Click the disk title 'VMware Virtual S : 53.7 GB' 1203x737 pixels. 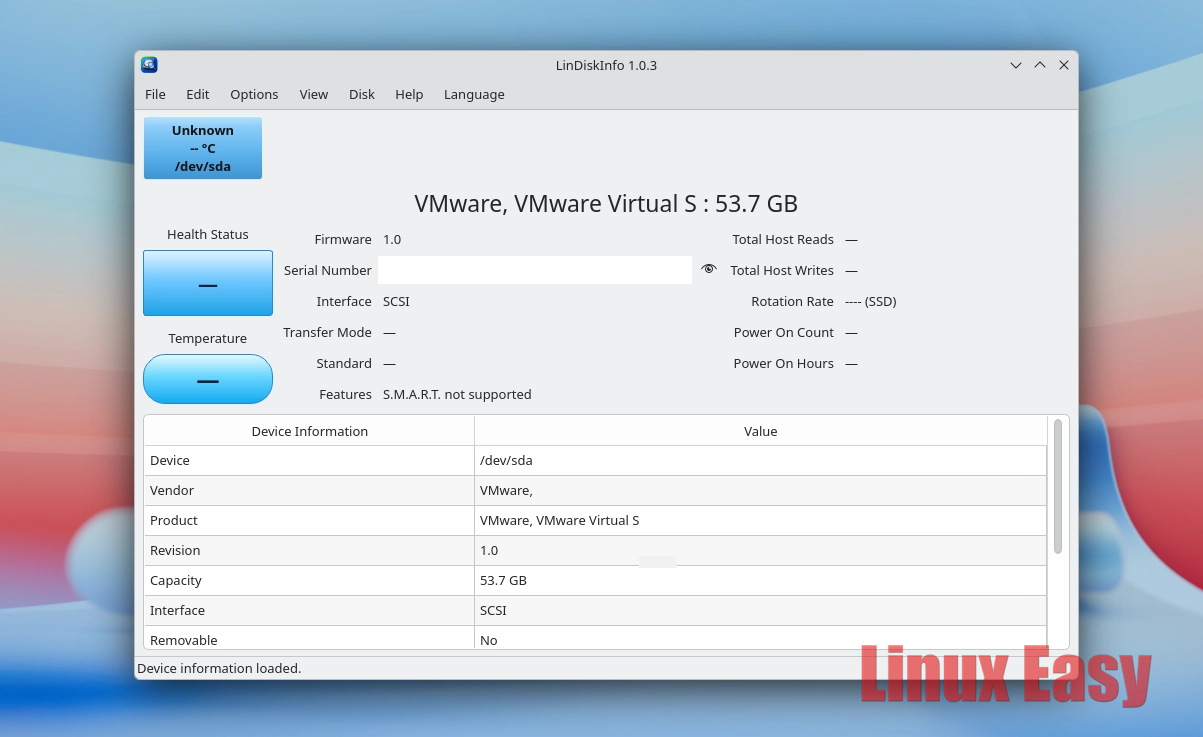(x=606, y=204)
